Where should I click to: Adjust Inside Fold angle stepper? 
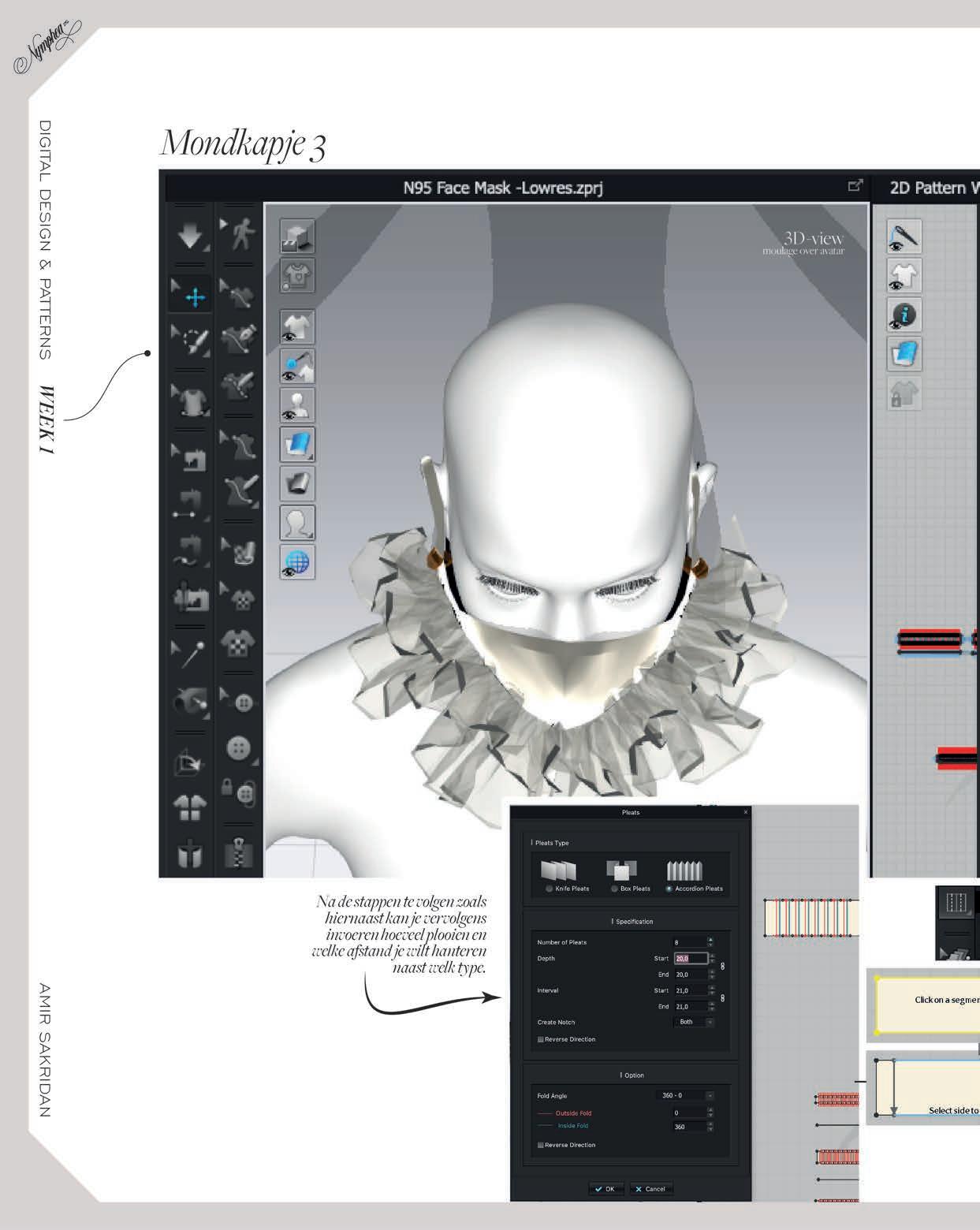(710, 1127)
